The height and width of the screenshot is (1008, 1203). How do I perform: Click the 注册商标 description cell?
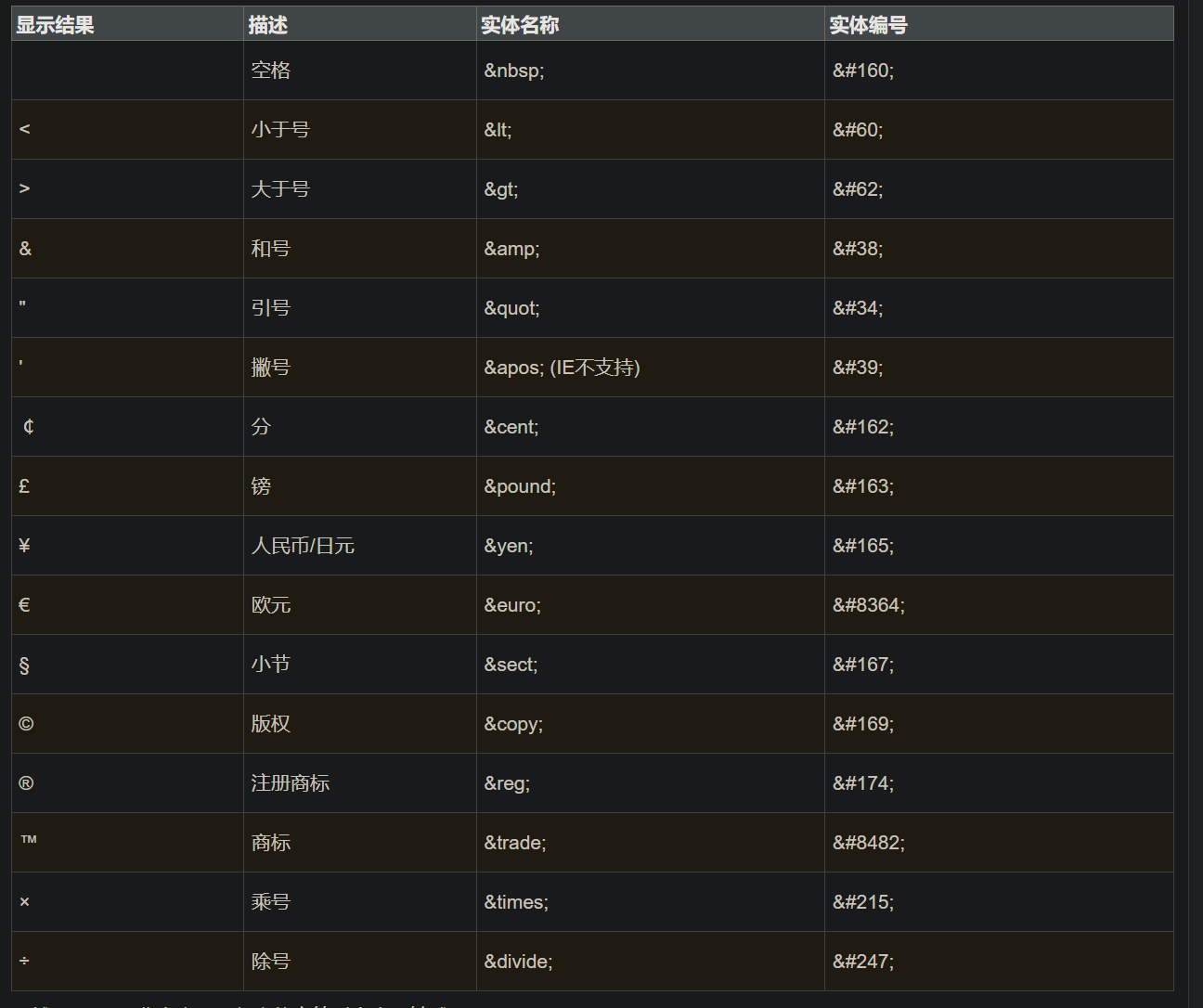[291, 783]
